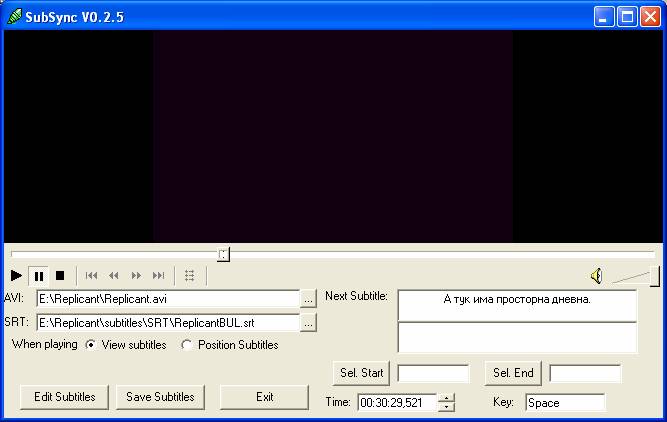Click the Sel. Start button
Screen dimensions: 667x422
click(x=361, y=373)
